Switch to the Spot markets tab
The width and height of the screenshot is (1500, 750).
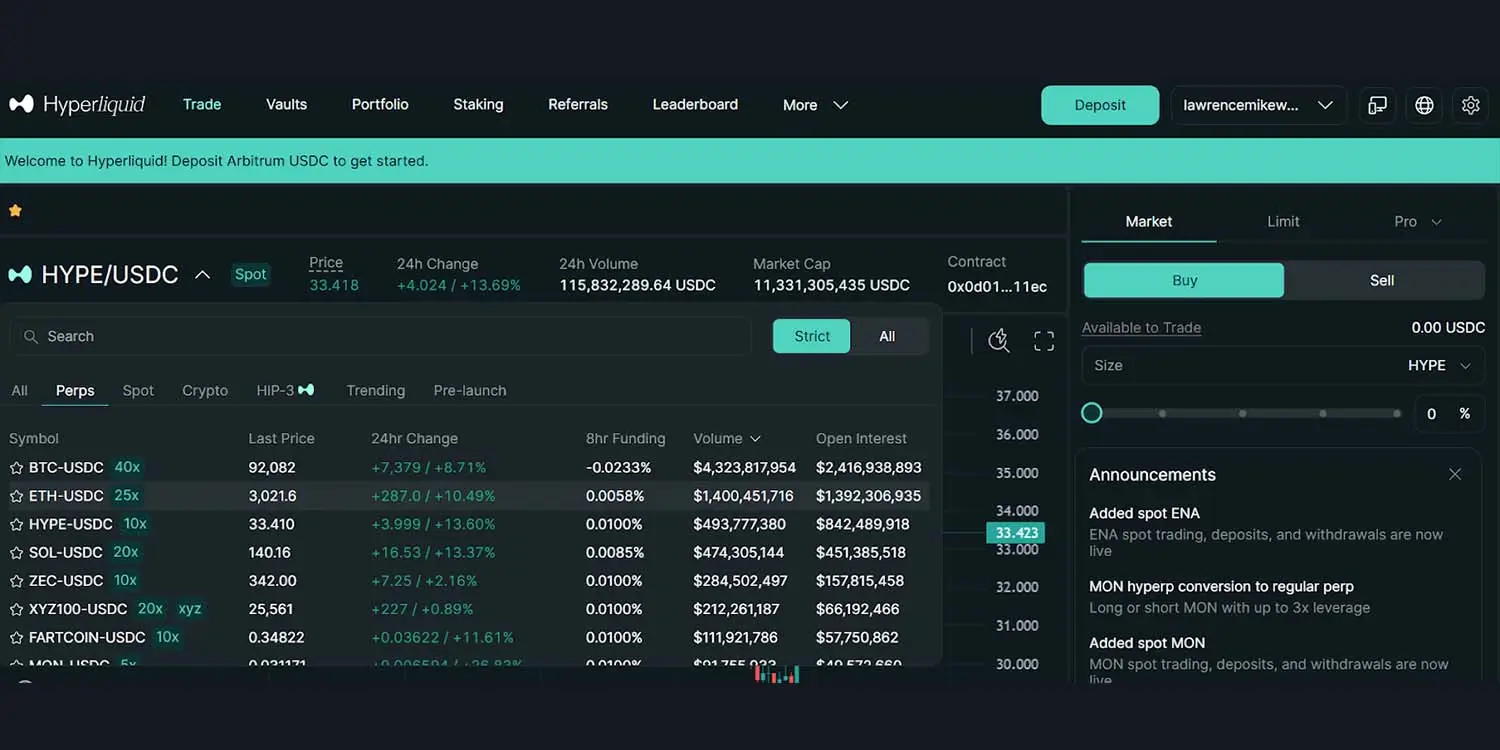[138, 391]
